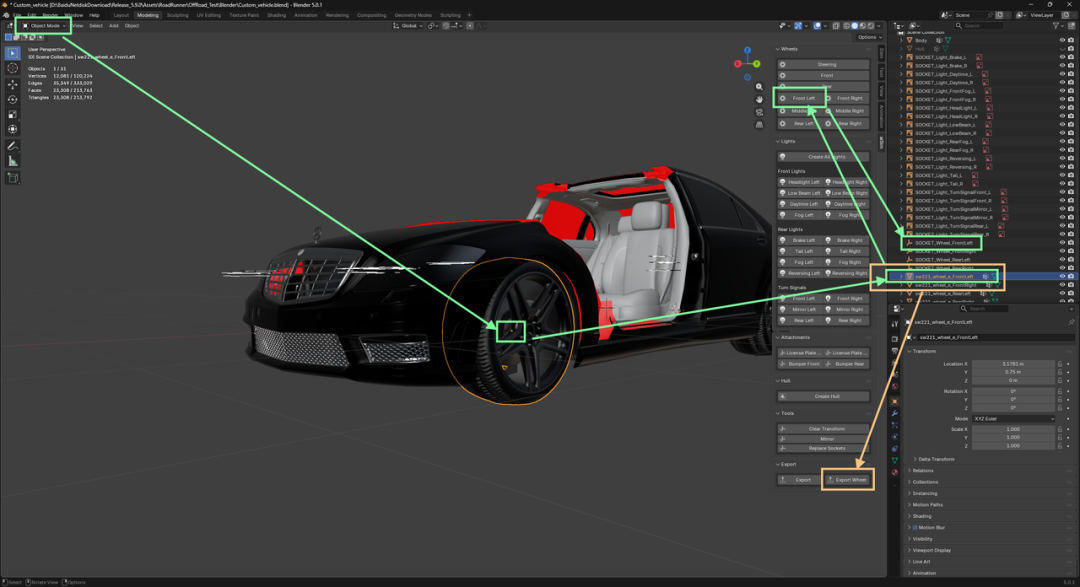
Task: Click the outliner filter funnel icon
Action: click(1055, 25)
